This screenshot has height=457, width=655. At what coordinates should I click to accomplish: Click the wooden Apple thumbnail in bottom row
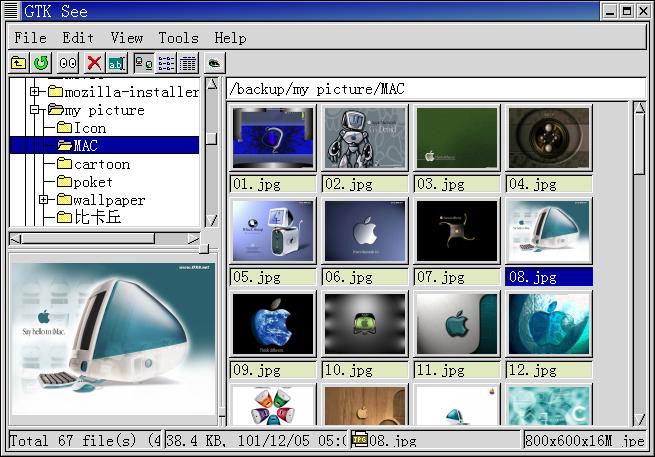(365, 405)
